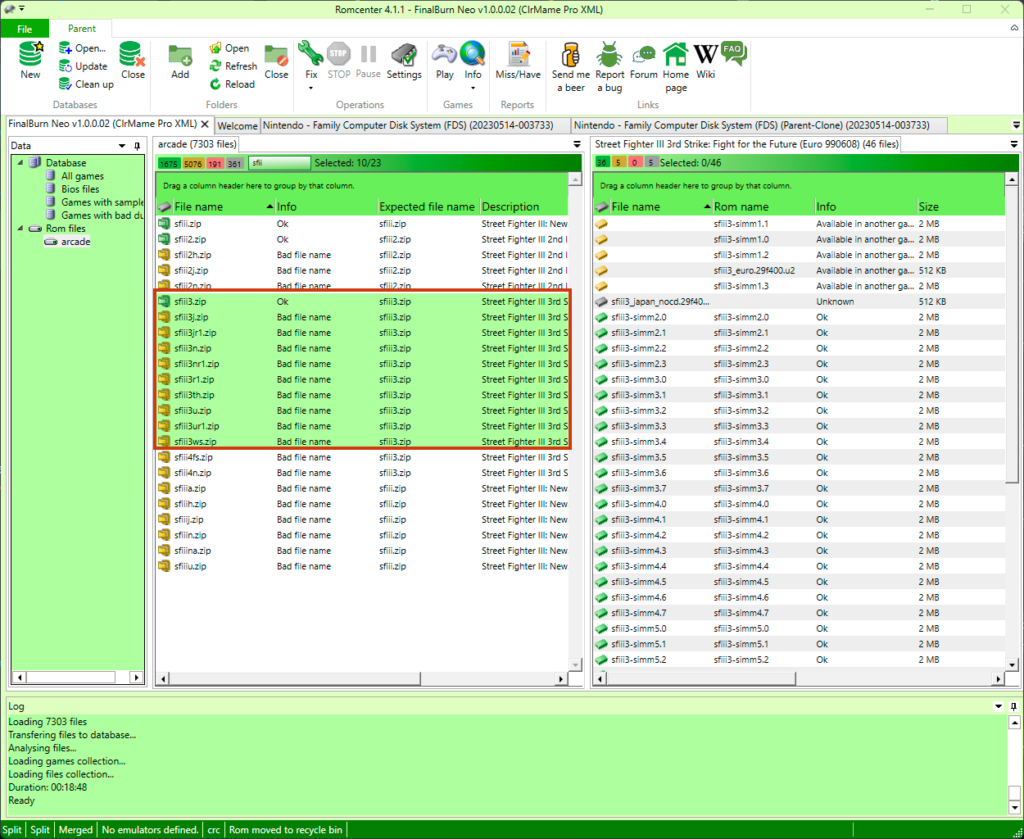Update the database via Update button
The image size is (1024, 839).
(83, 66)
